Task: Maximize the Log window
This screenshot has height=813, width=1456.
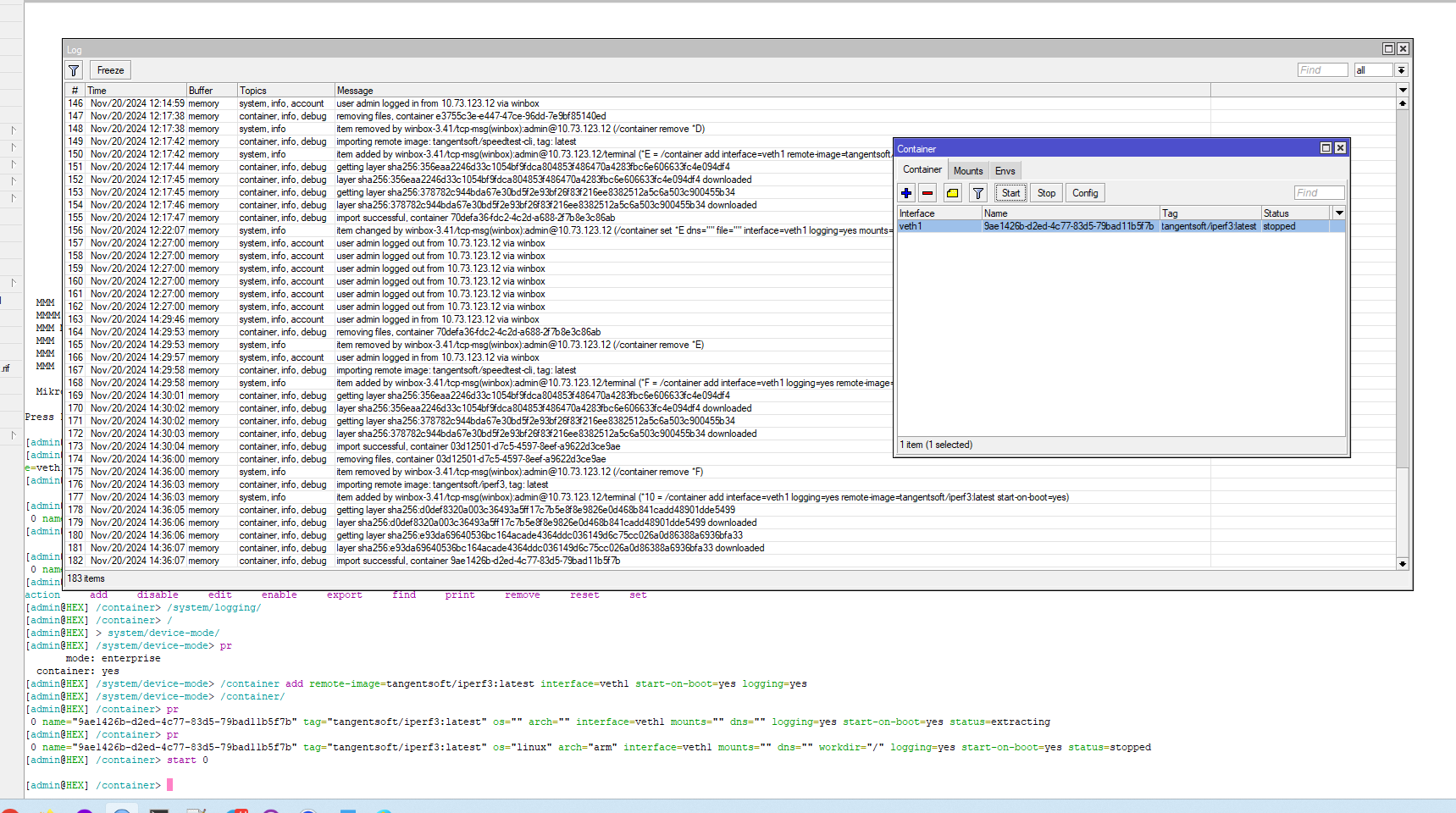Action: [x=1388, y=49]
